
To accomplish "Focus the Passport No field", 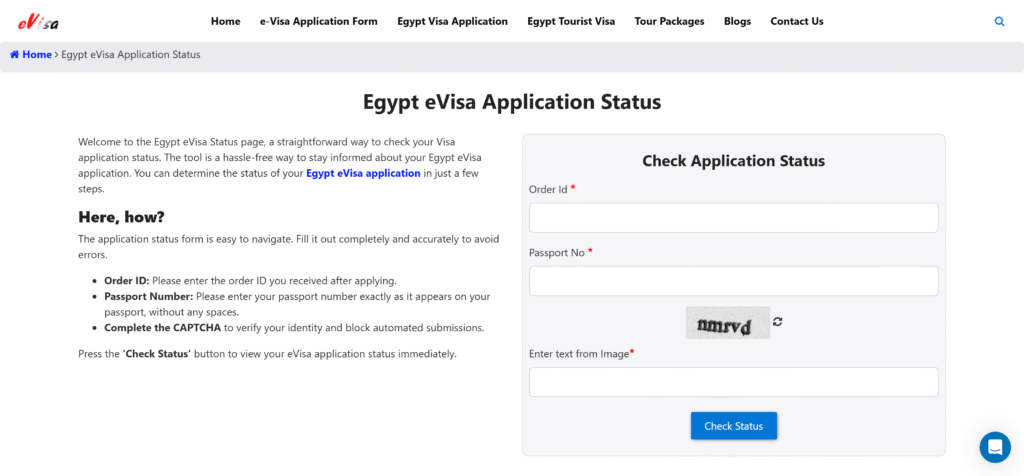I will click(x=733, y=281).
